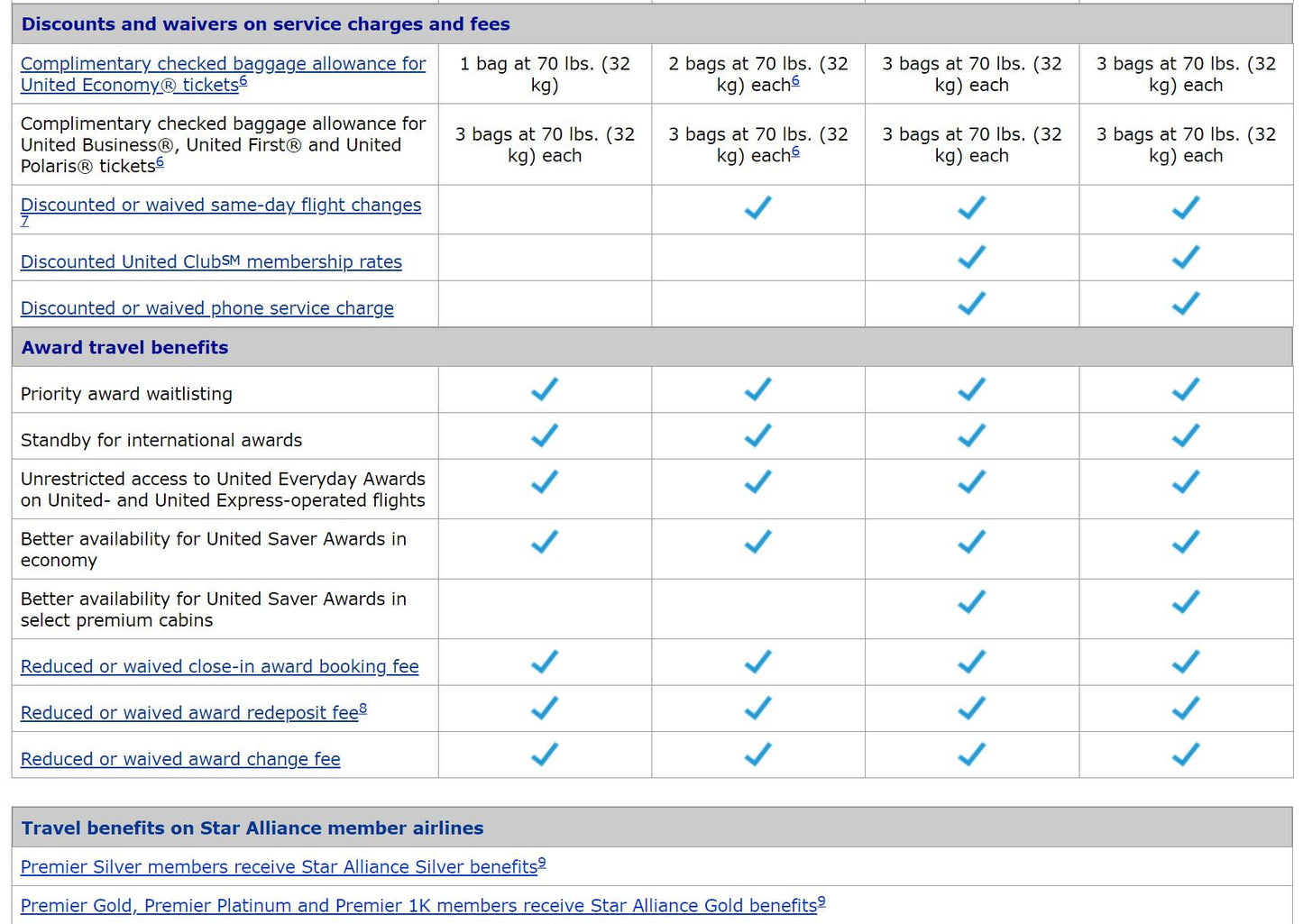The height and width of the screenshot is (924, 1303).
Task: Click rightmost checkmark in Priority award waitlisting row
Action: 1186,389
